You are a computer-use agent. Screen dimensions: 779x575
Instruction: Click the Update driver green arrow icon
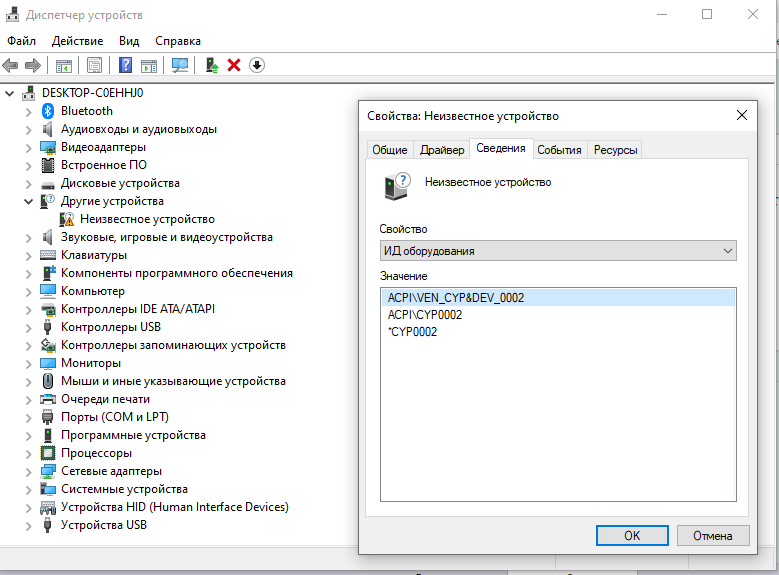[212, 65]
